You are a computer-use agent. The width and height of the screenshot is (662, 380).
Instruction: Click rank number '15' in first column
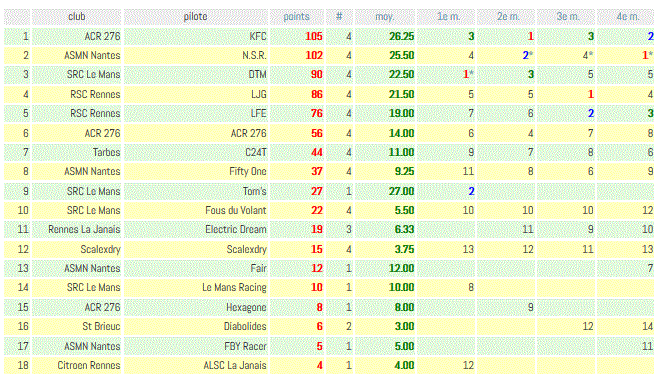point(23,307)
